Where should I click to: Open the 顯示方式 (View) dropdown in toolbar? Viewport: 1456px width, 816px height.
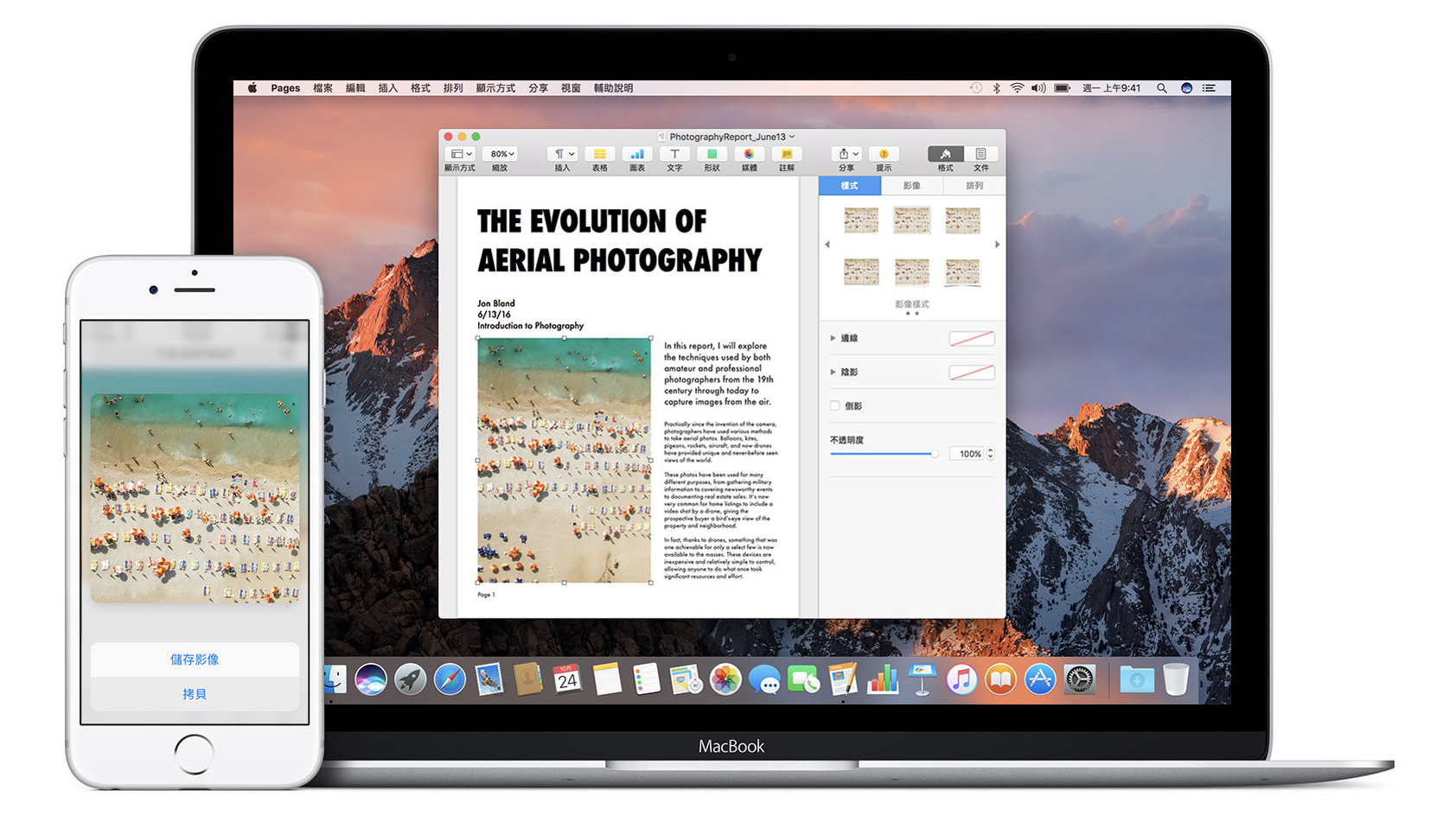(x=461, y=155)
